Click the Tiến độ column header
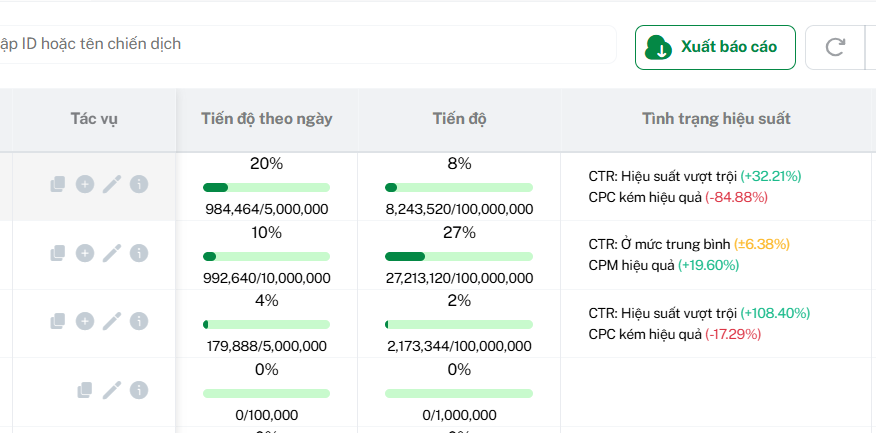This screenshot has width=876, height=433. pos(459,119)
